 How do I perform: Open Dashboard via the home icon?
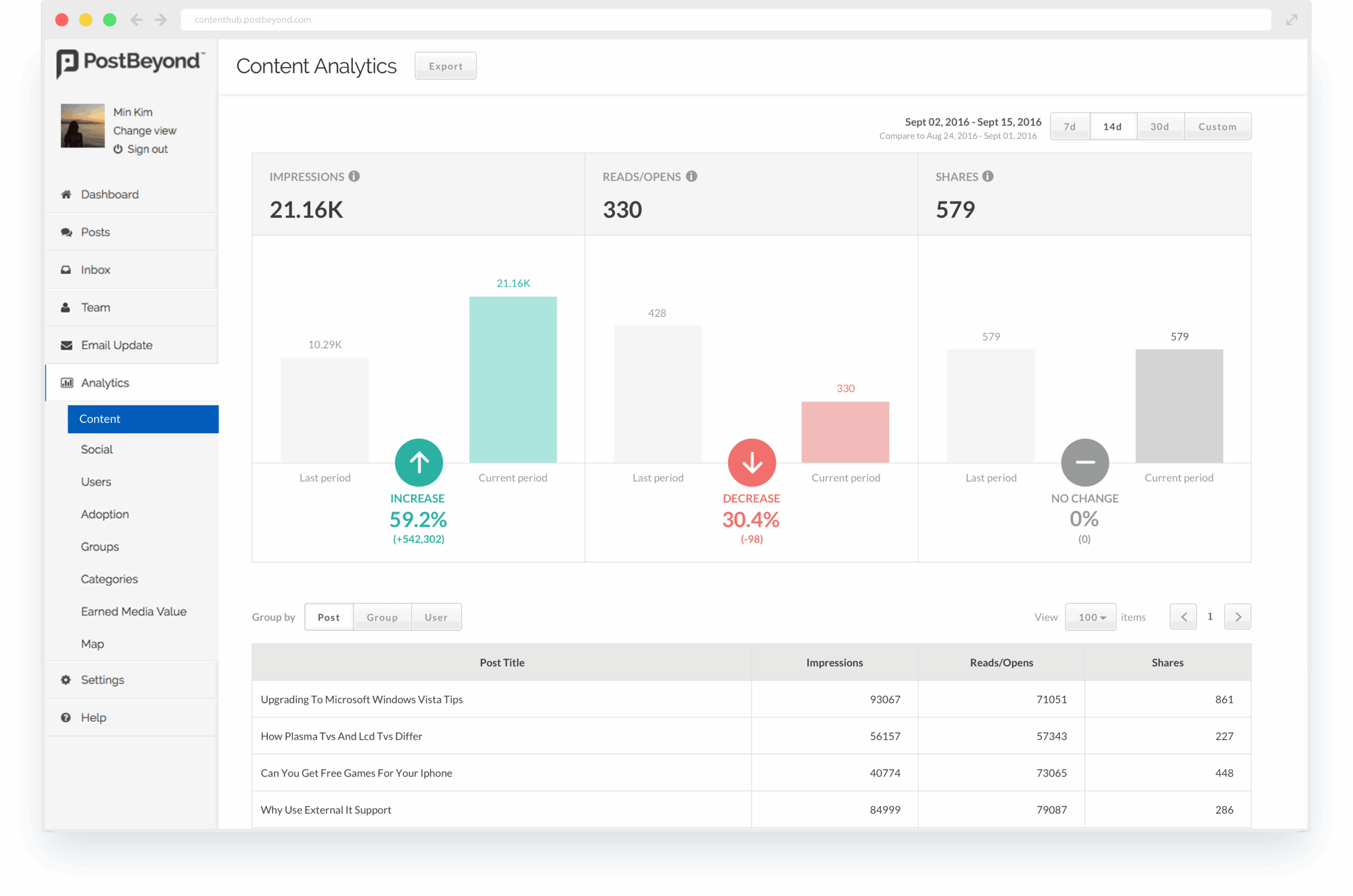point(66,195)
